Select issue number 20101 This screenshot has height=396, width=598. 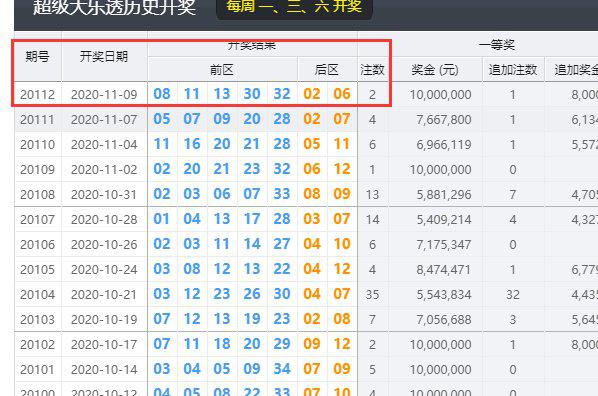(37, 369)
